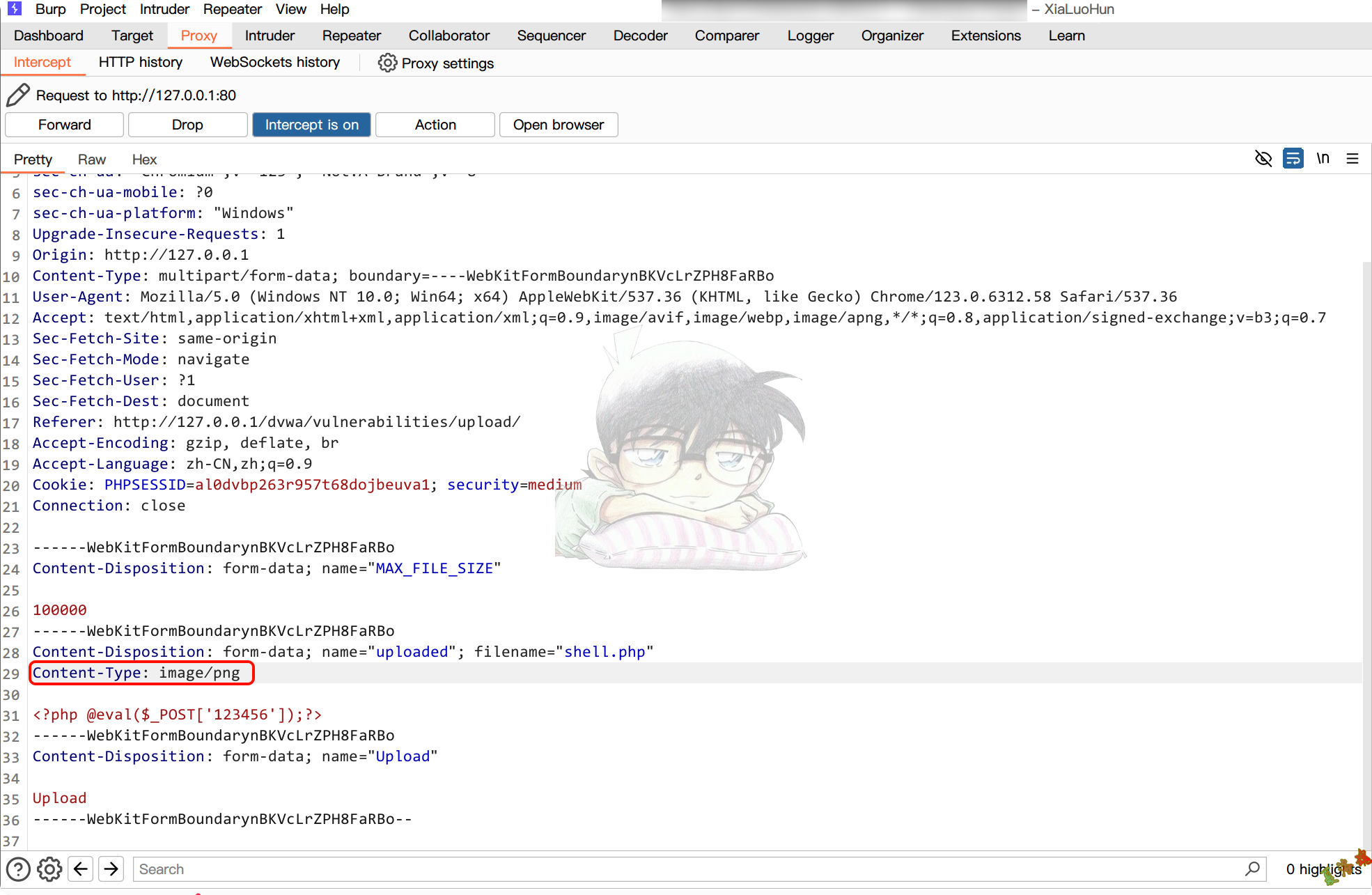The width and height of the screenshot is (1372, 895).
Task: Click the PHPSESSID cookie value
Action: tap(312, 485)
